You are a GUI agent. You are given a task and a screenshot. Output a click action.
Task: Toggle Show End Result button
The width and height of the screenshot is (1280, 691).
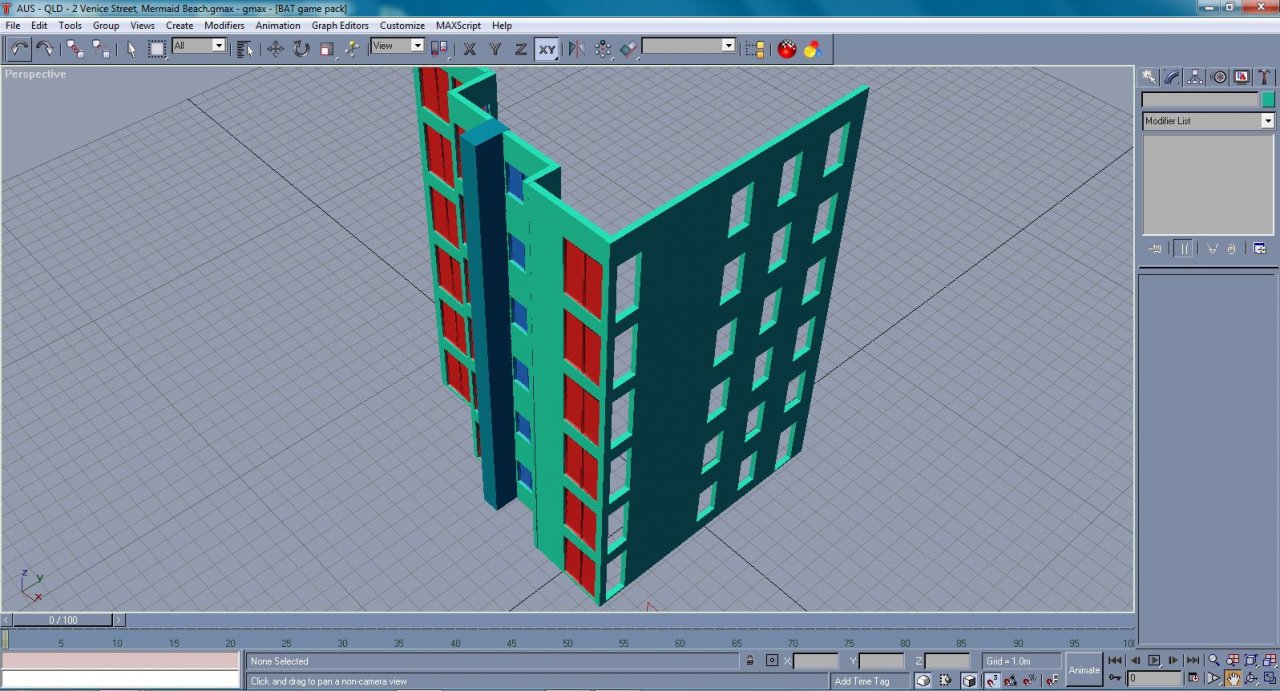pos(1184,249)
